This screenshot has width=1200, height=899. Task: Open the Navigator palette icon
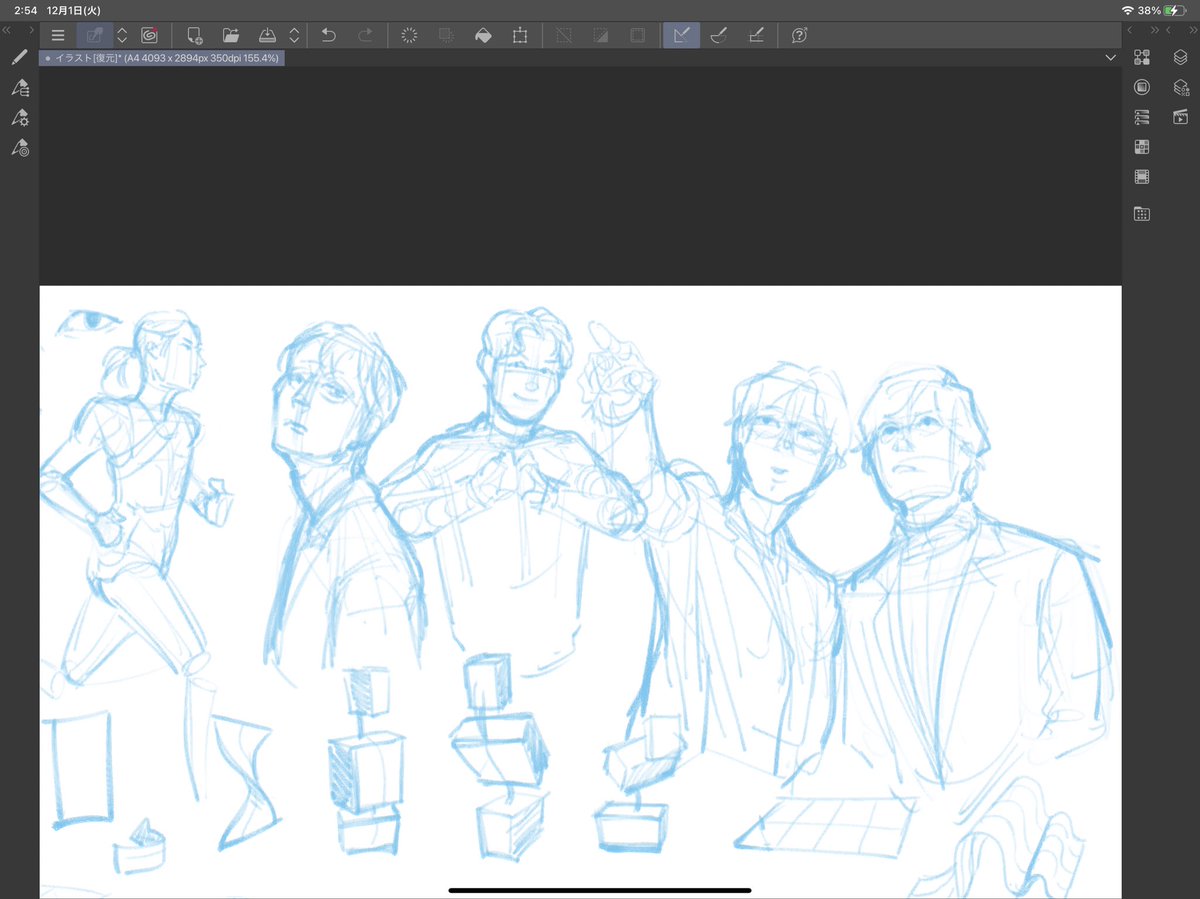[1142, 87]
